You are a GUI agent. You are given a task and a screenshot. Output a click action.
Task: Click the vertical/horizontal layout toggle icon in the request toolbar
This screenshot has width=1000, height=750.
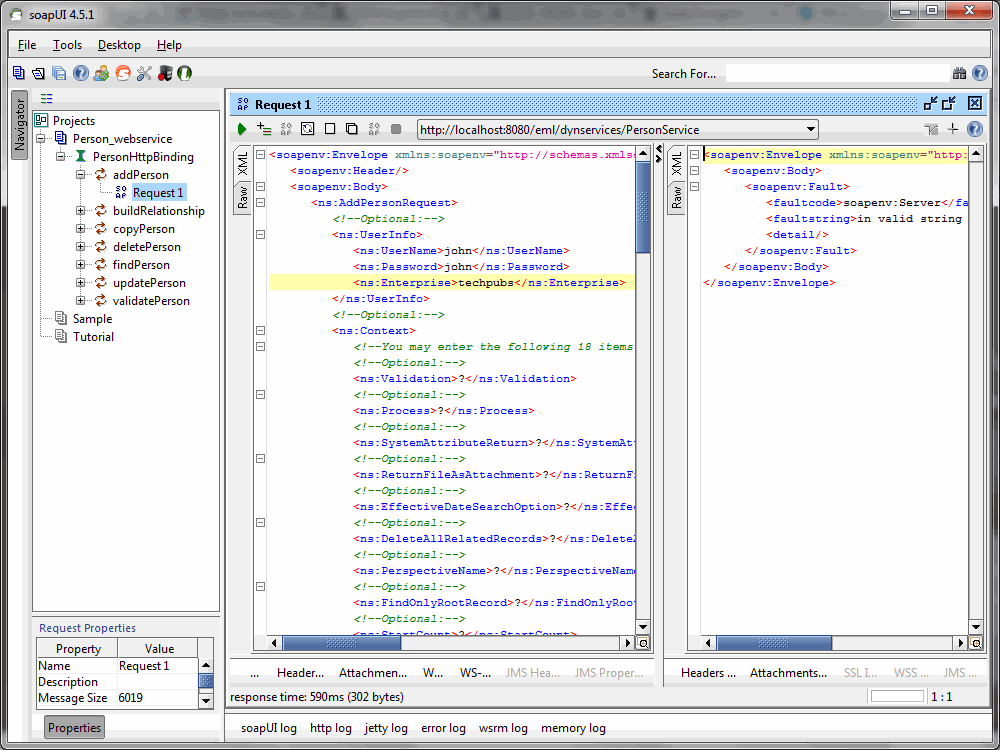pos(932,129)
